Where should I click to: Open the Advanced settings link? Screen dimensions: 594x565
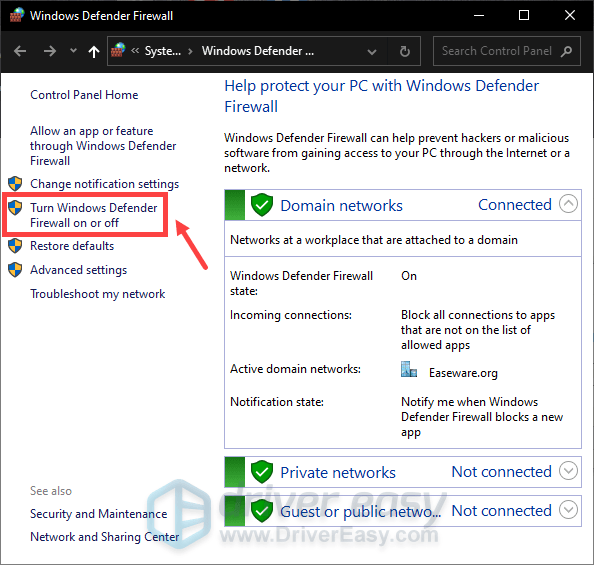point(78,270)
